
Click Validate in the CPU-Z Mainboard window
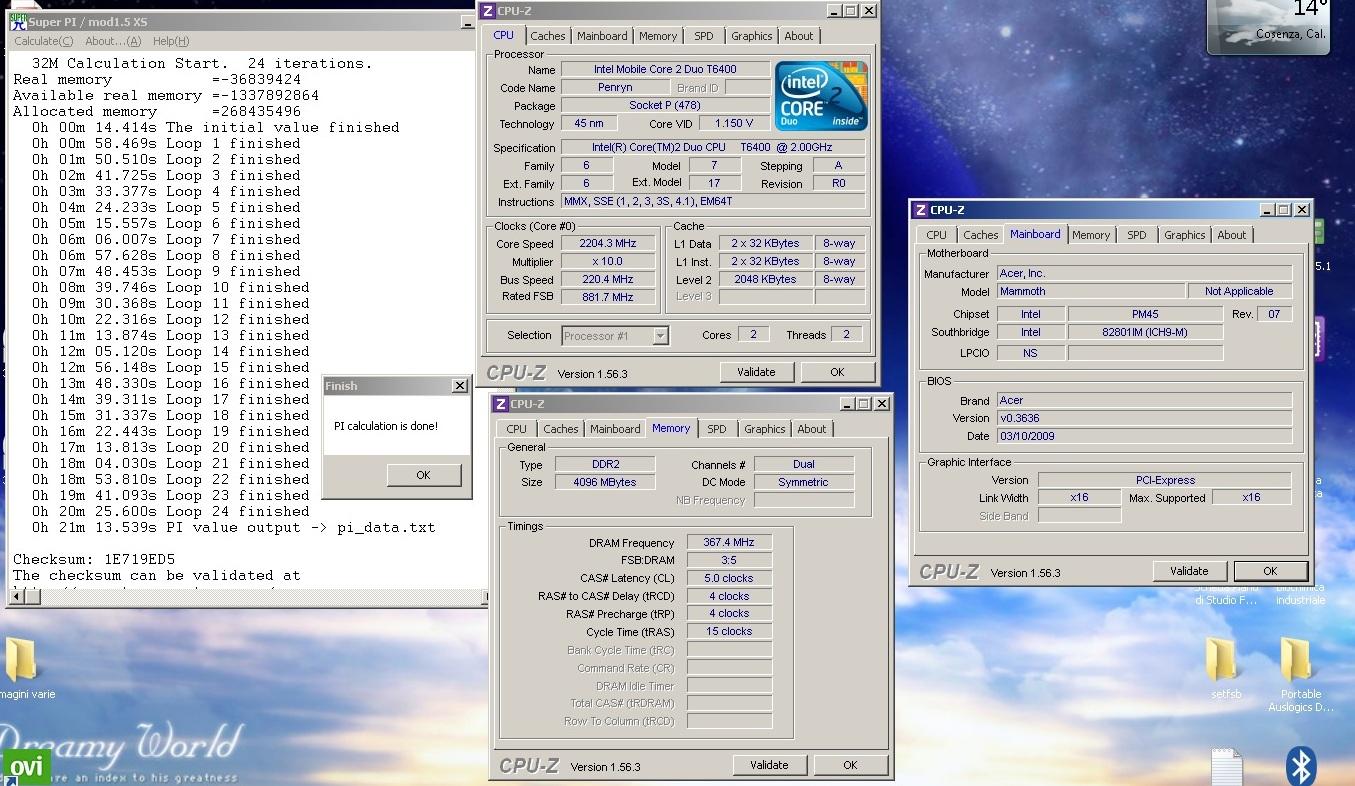pos(1189,571)
